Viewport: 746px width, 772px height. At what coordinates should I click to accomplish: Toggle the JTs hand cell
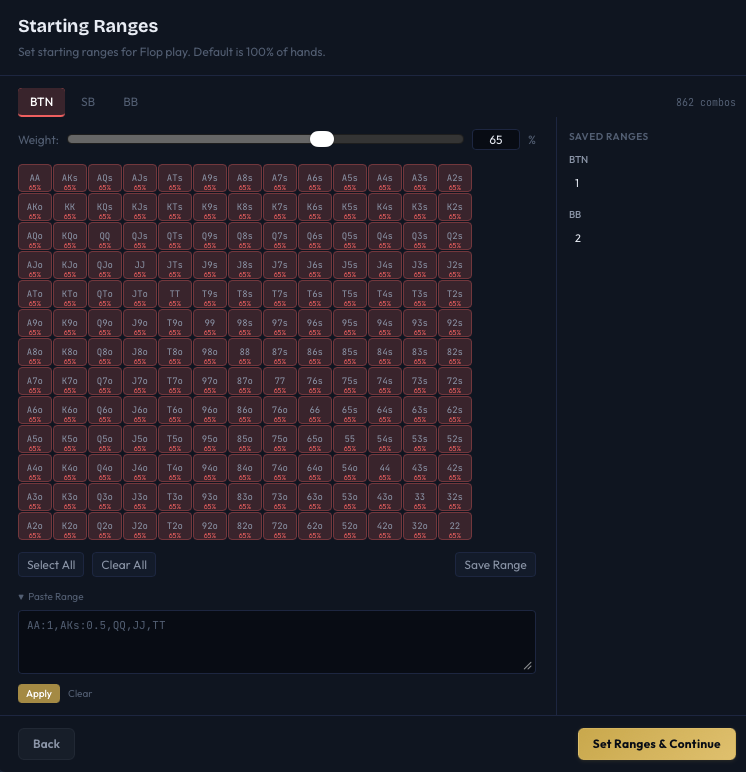pos(175,266)
